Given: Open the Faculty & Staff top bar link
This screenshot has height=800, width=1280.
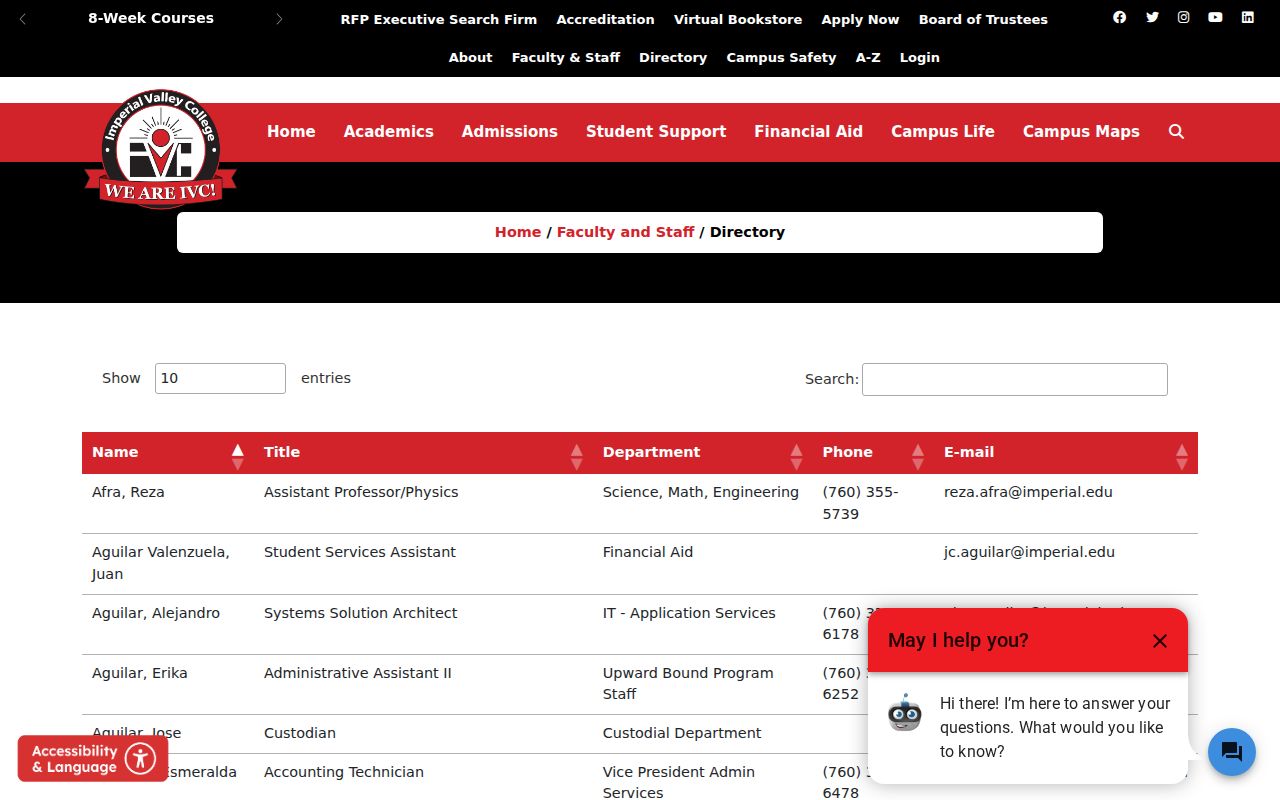Looking at the screenshot, I should coord(566,58).
